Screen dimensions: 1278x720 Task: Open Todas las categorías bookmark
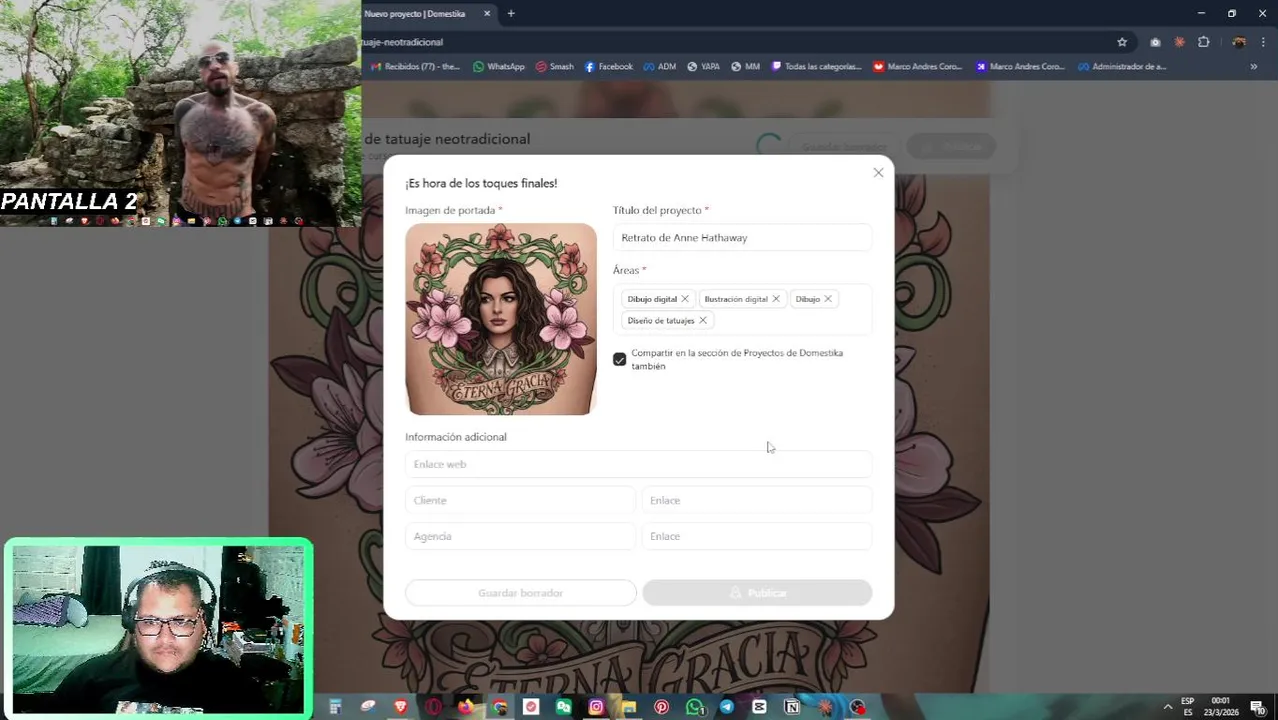[816, 67]
